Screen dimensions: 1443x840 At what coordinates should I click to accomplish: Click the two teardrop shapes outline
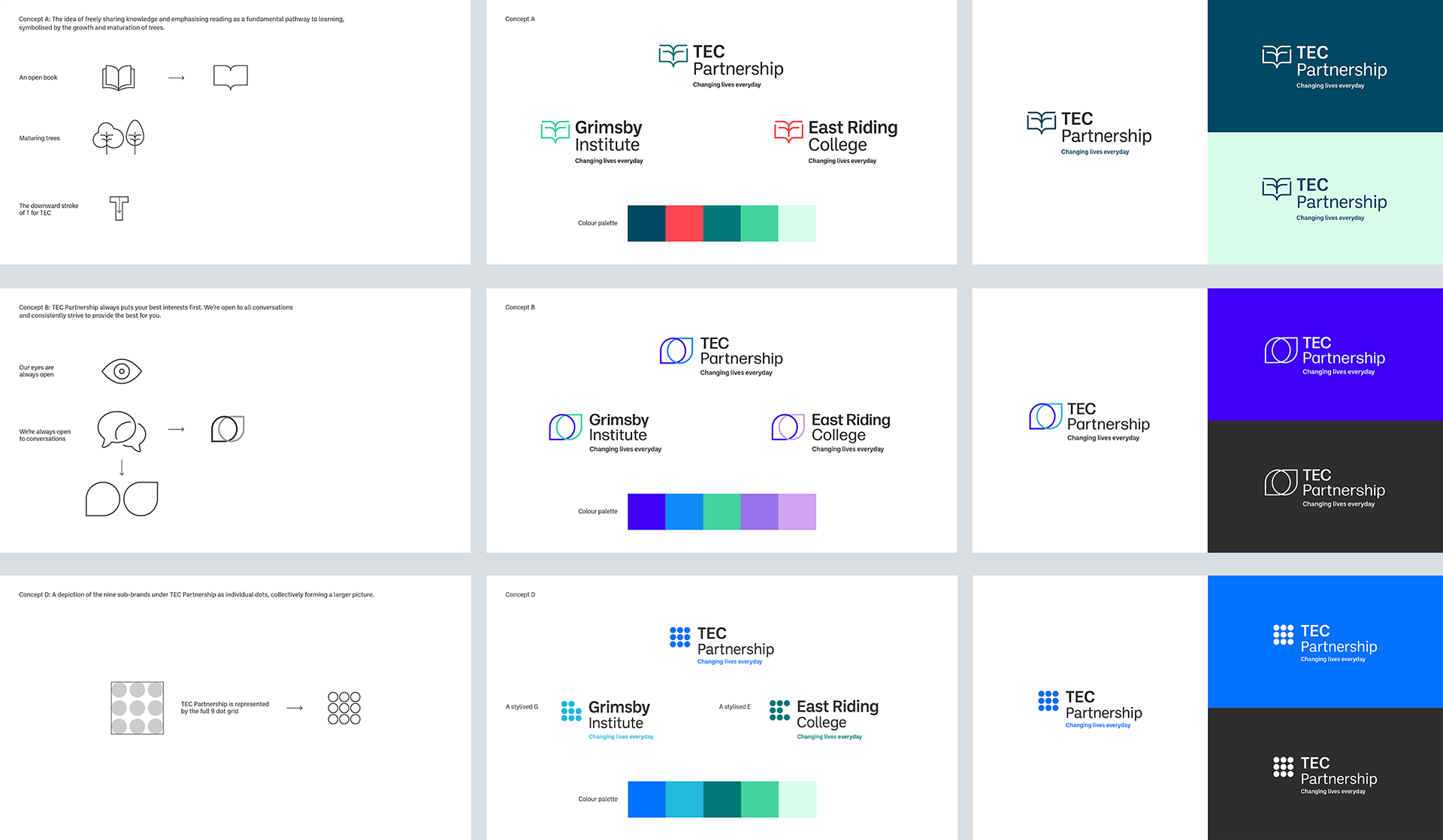(122, 499)
